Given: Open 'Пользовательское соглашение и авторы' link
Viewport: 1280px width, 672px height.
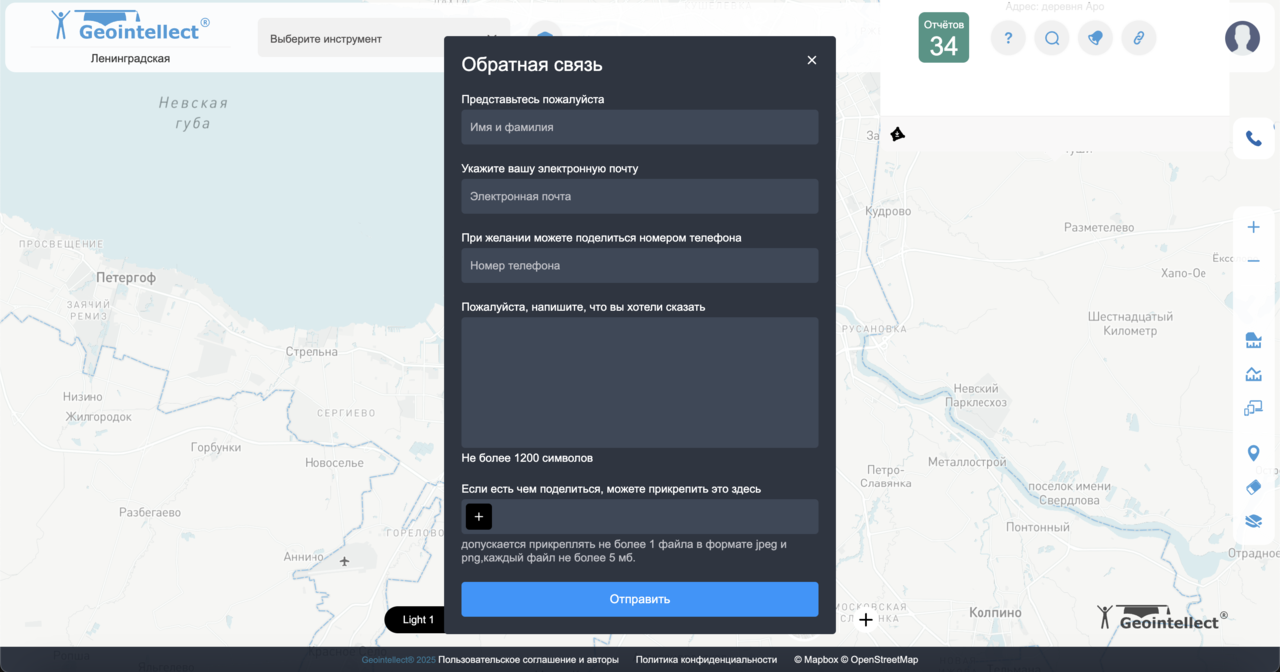Looking at the screenshot, I should coord(528,660).
